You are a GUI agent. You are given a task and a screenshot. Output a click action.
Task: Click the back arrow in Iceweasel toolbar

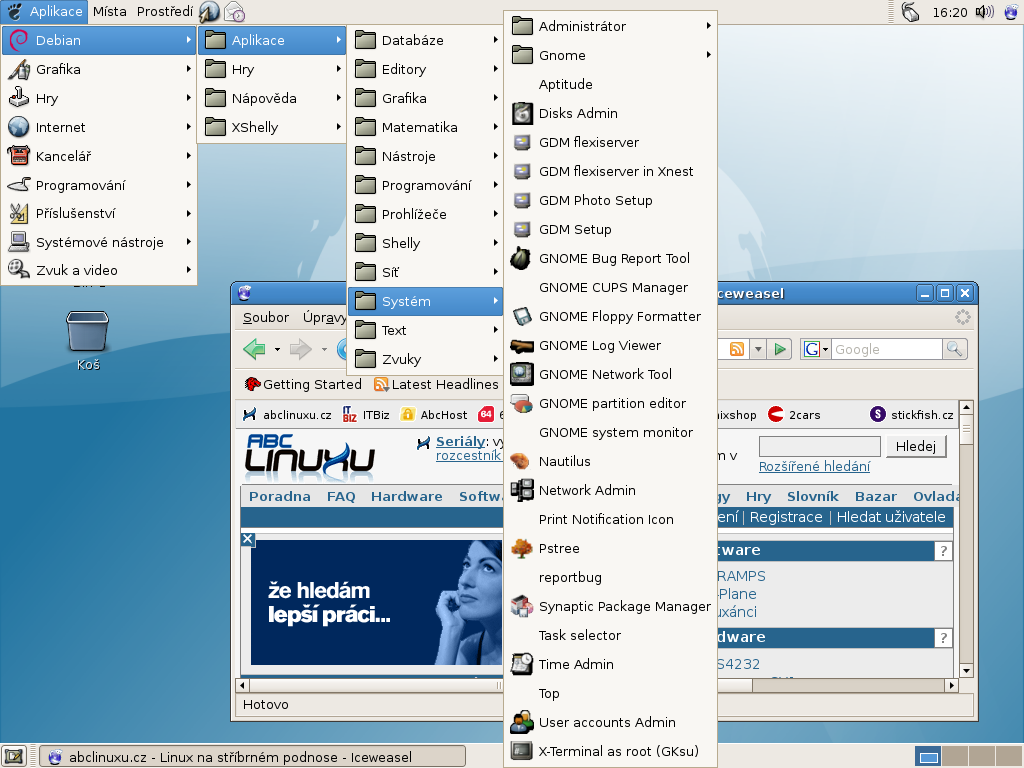(254, 349)
